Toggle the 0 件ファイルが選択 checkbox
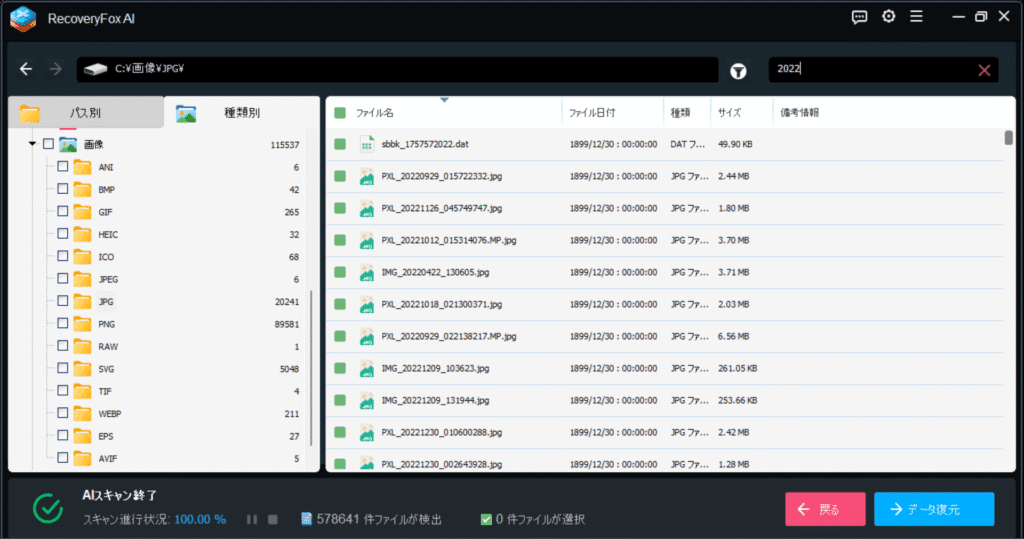The width and height of the screenshot is (1024, 539). point(486,519)
